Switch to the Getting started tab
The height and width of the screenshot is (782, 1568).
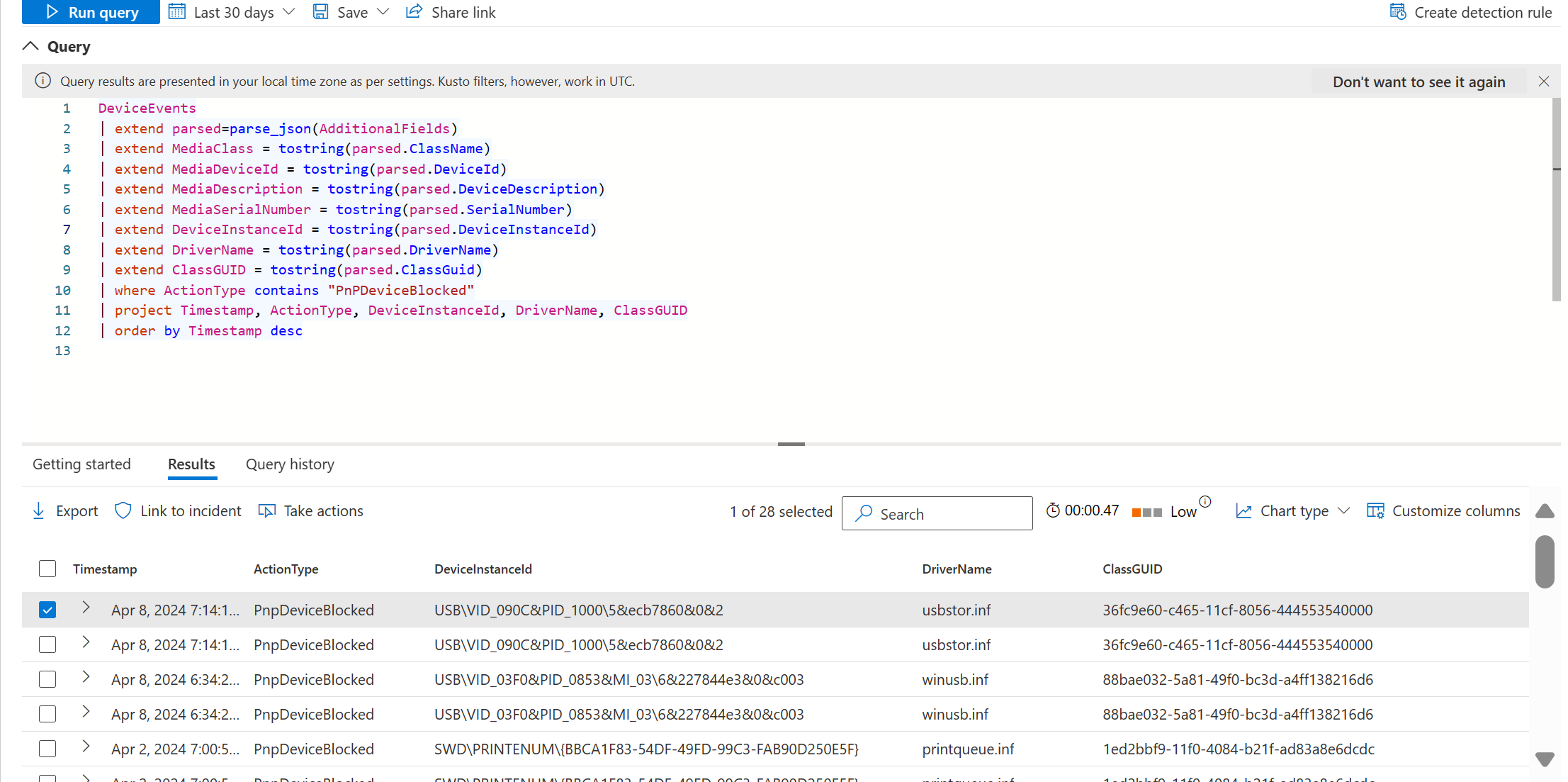tap(82, 464)
